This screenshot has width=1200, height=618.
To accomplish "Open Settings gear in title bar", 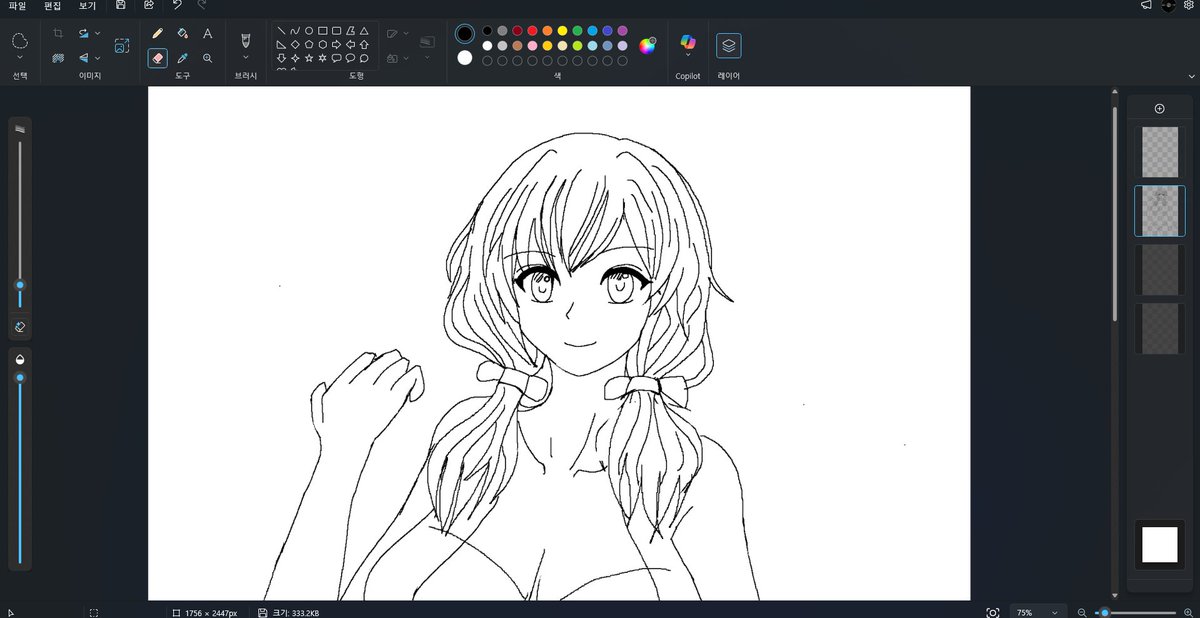I will point(1188,5).
